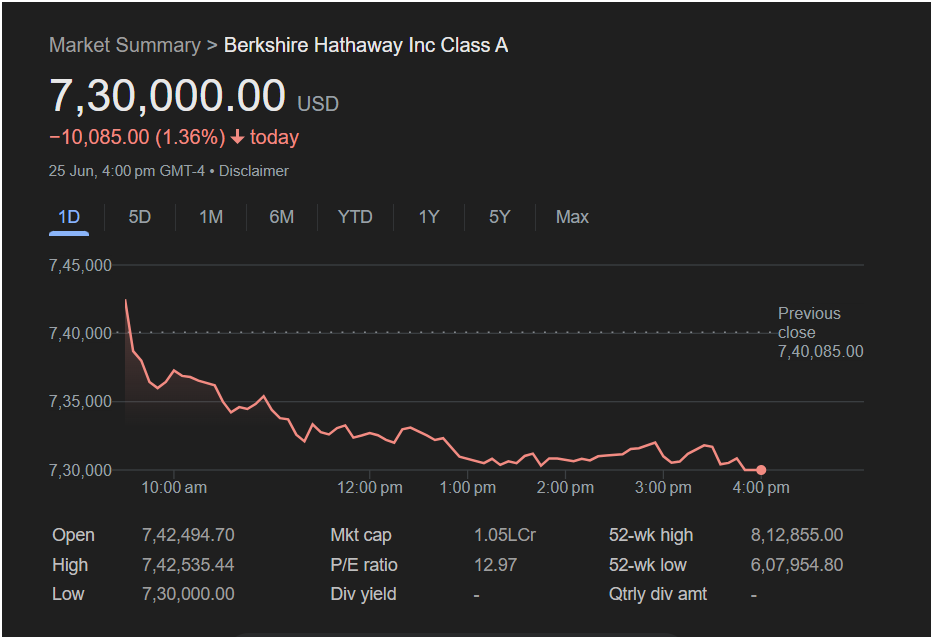933x639 pixels.
Task: Click the P/E ratio label
Action: 364,565
